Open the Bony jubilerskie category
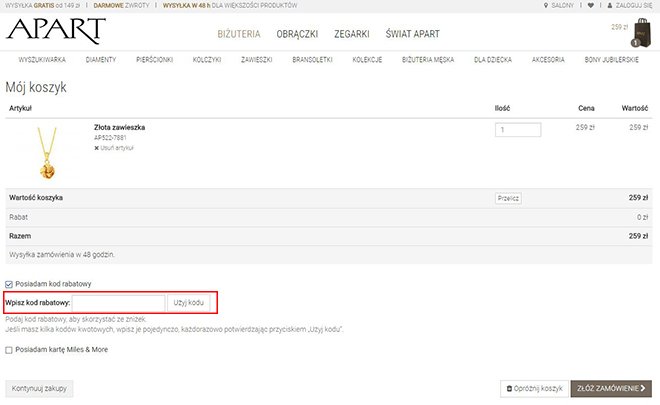The height and width of the screenshot is (405, 660). point(611,60)
